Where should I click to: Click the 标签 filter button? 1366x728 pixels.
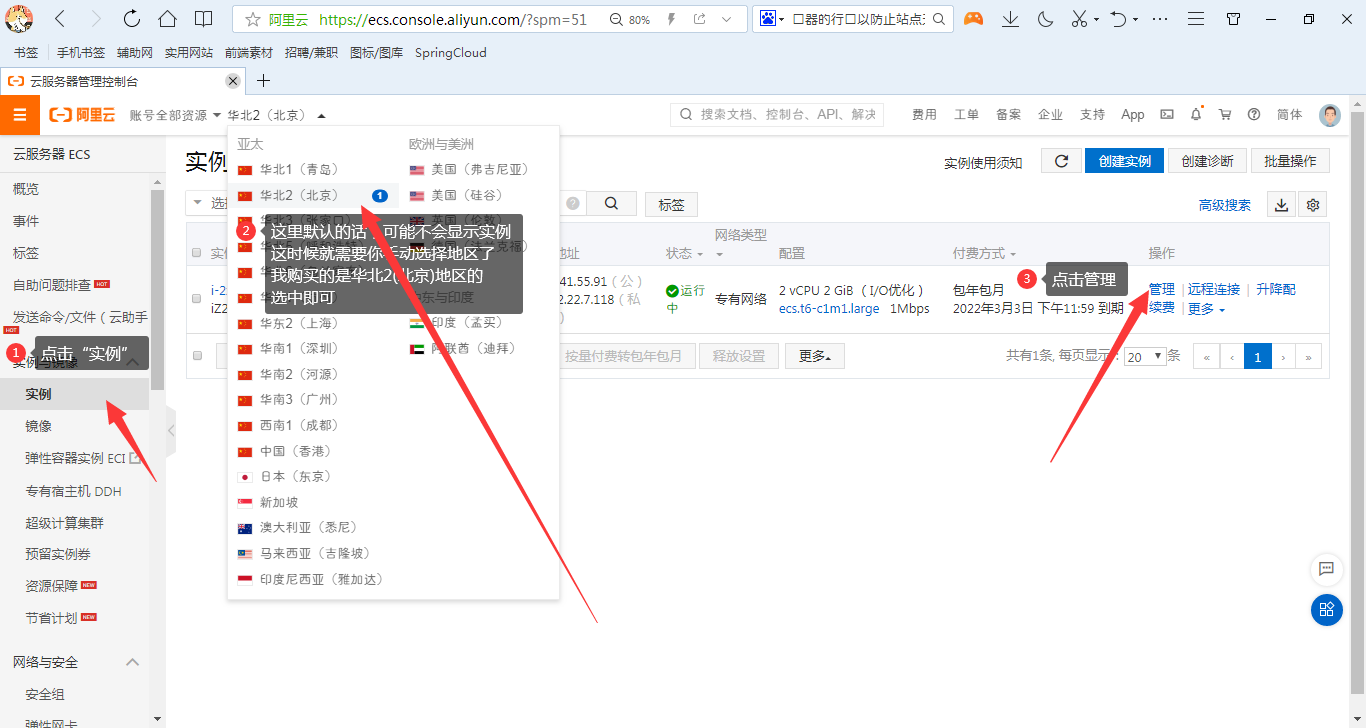point(671,205)
